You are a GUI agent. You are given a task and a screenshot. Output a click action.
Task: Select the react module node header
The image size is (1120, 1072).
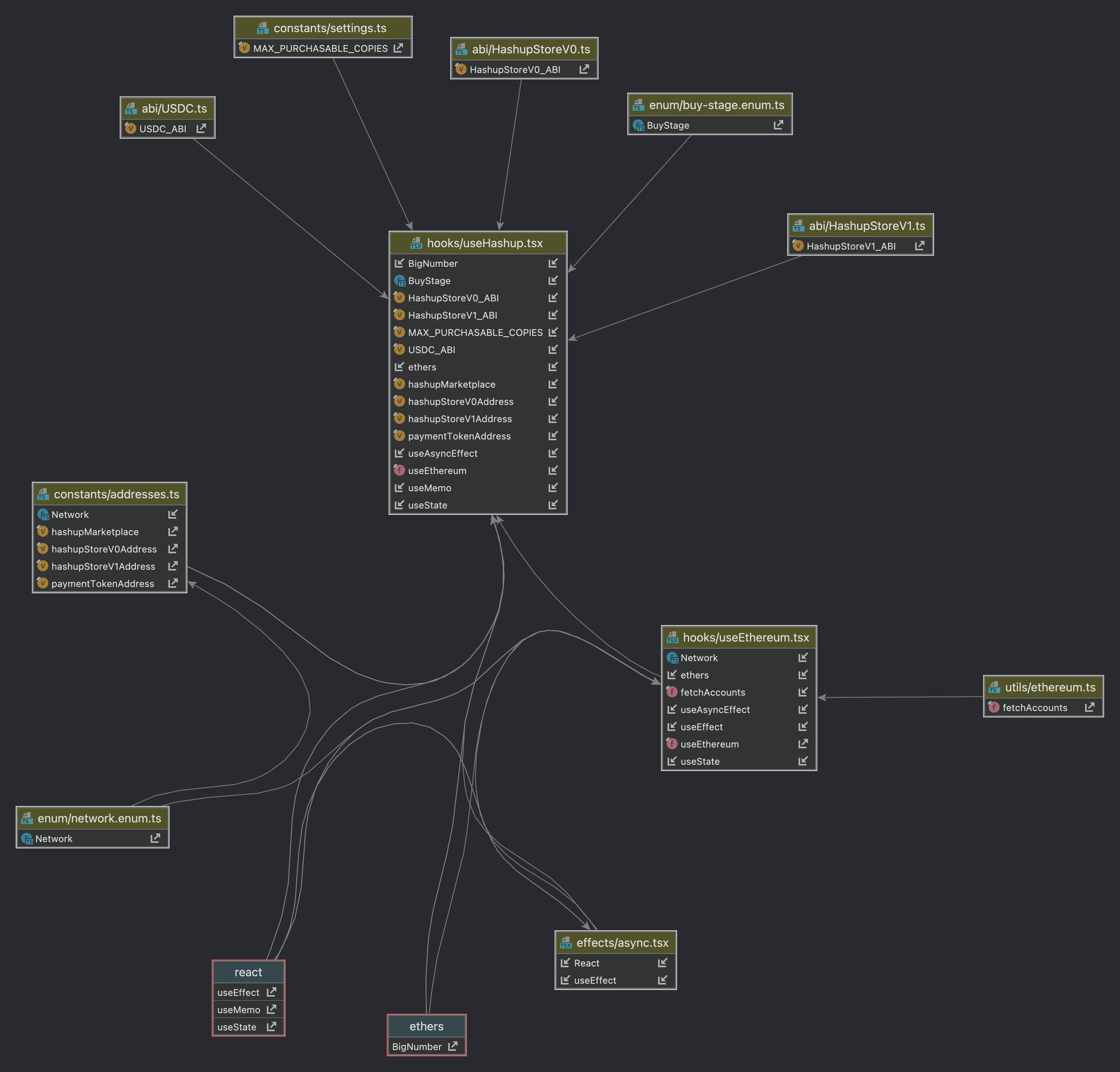tap(248, 972)
